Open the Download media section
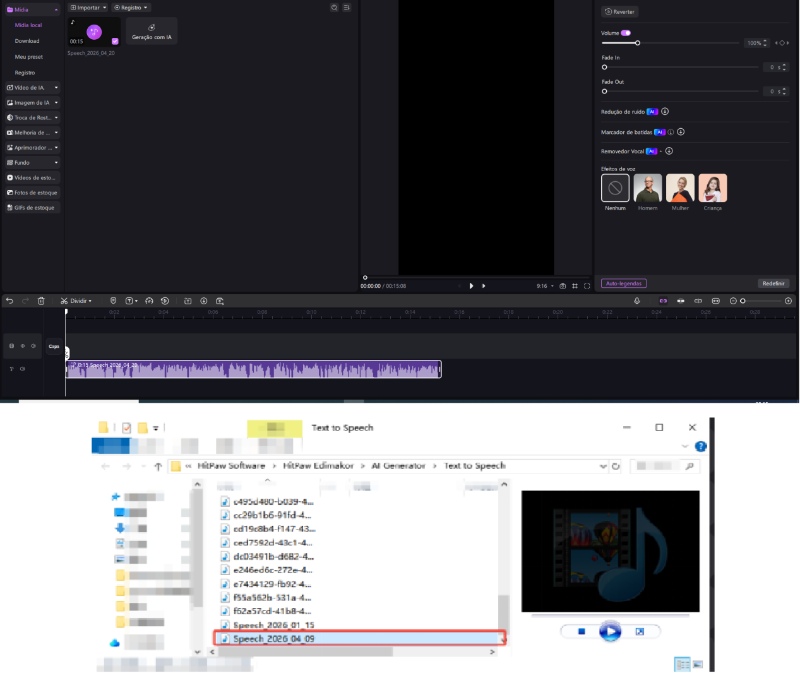The width and height of the screenshot is (800, 678). 27,41
